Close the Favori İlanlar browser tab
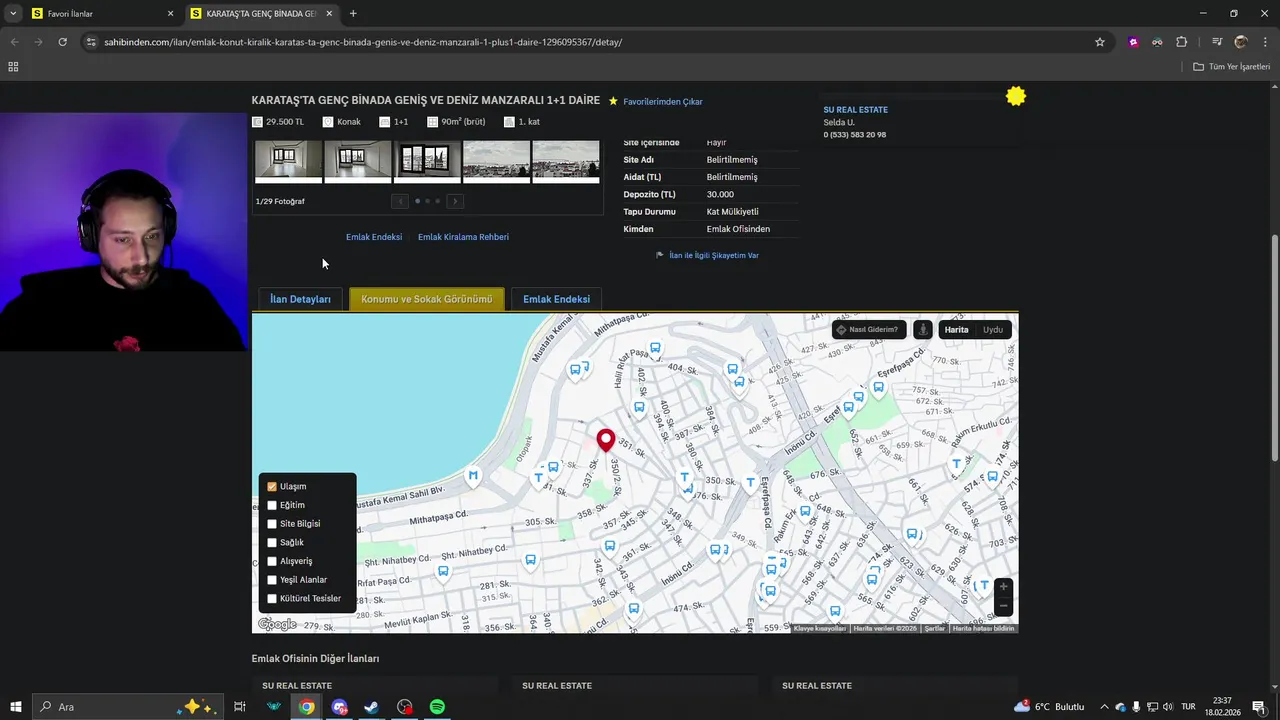The image size is (1280, 720). (170, 14)
